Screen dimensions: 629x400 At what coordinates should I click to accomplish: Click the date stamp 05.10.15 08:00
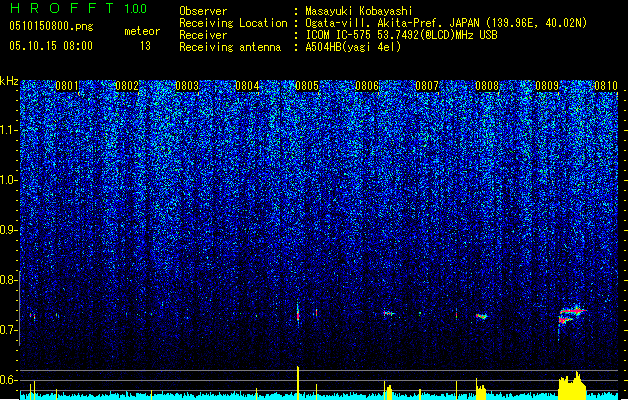point(51,46)
